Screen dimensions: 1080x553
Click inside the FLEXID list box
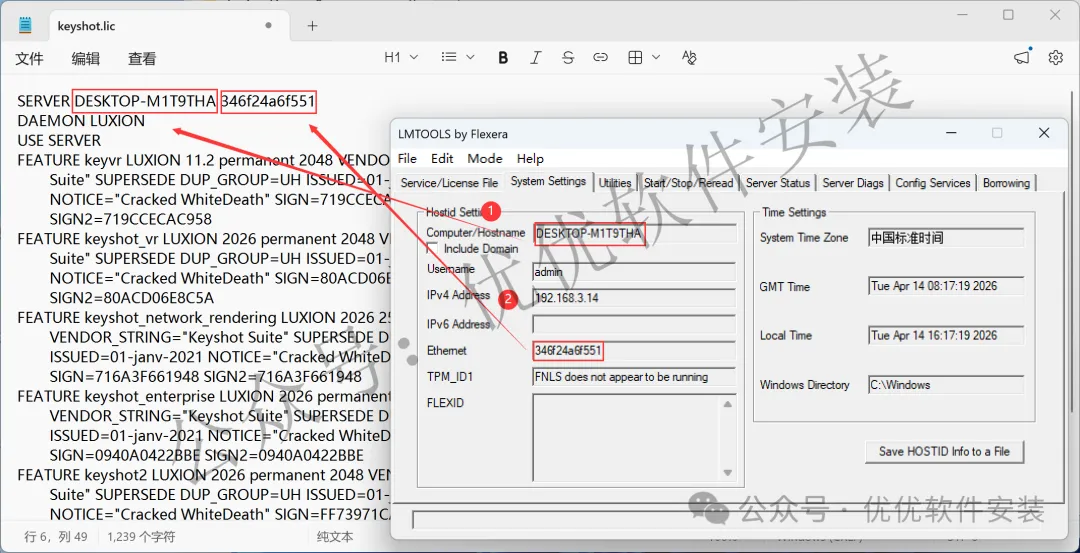[x=625, y=438]
